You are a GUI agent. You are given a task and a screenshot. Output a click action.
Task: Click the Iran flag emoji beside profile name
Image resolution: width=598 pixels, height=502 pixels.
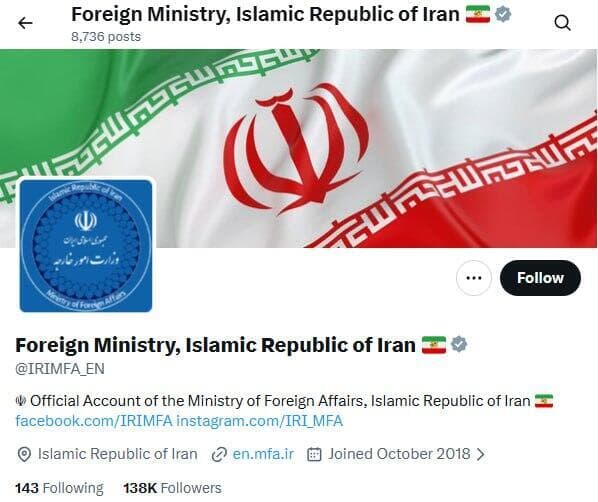coord(434,345)
